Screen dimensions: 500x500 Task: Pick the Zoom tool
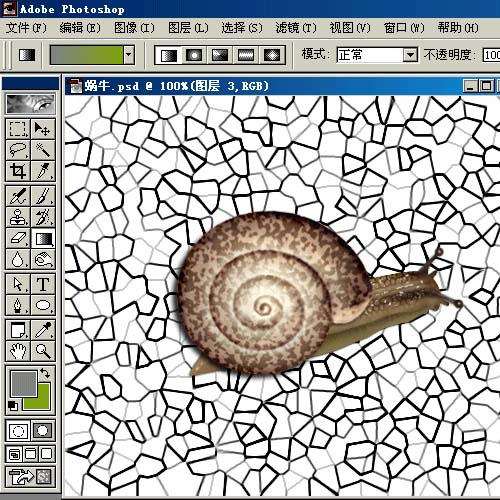tap(43, 351)
